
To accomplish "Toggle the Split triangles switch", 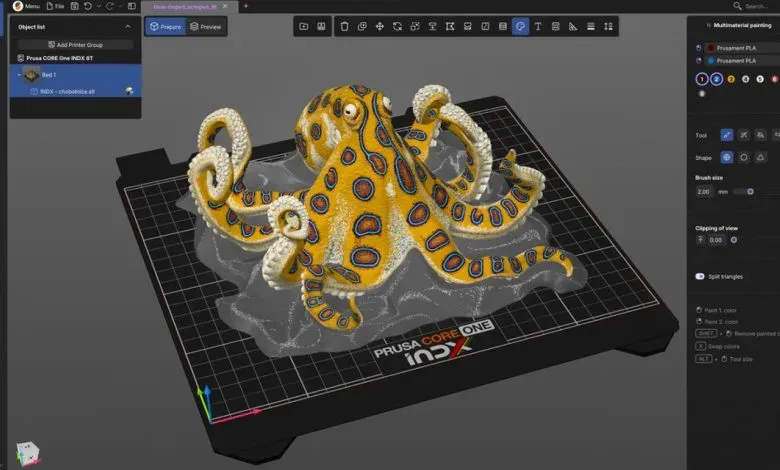I will coord(700,277).
